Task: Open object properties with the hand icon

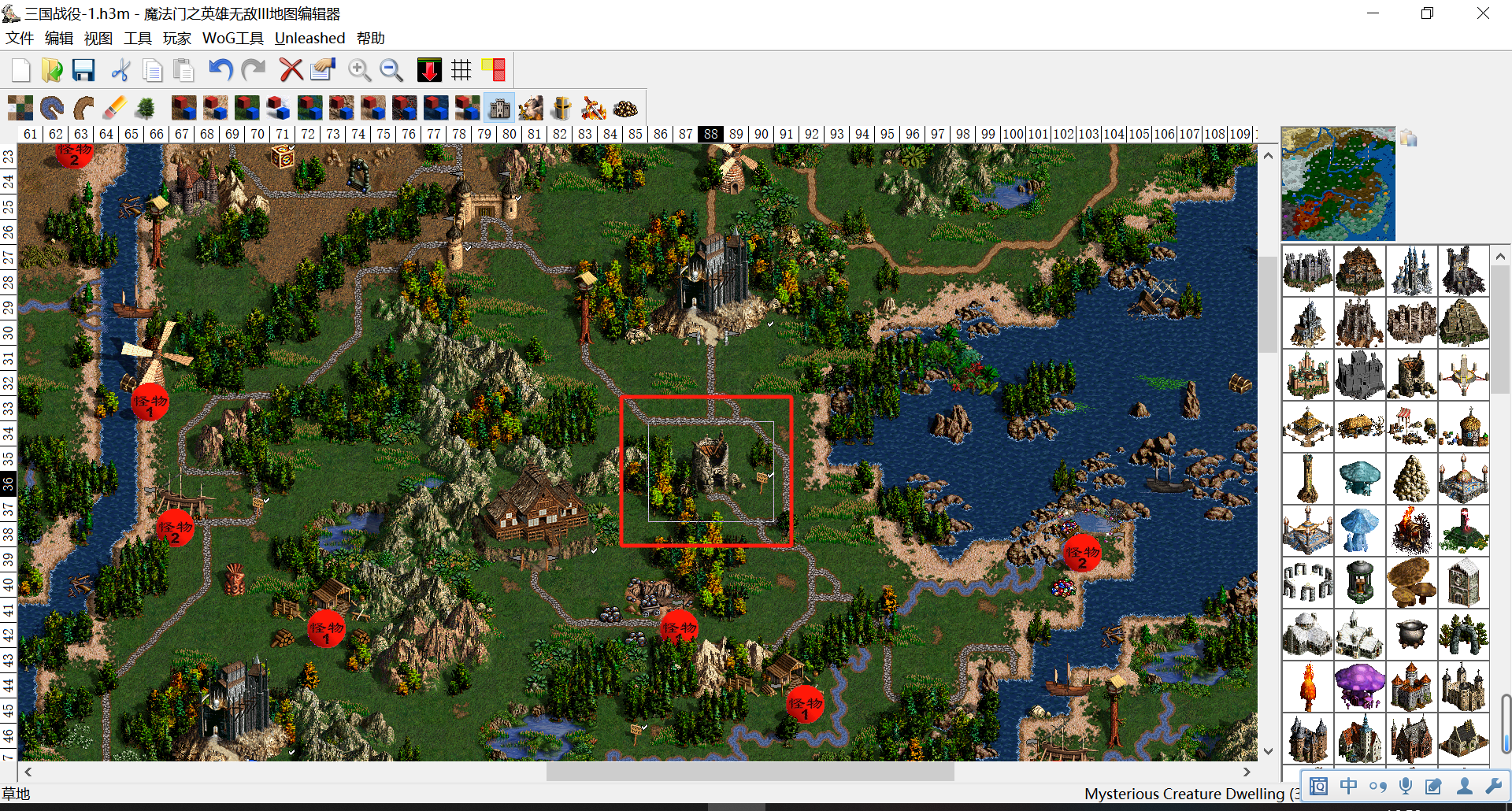Action: click(322, 70)
